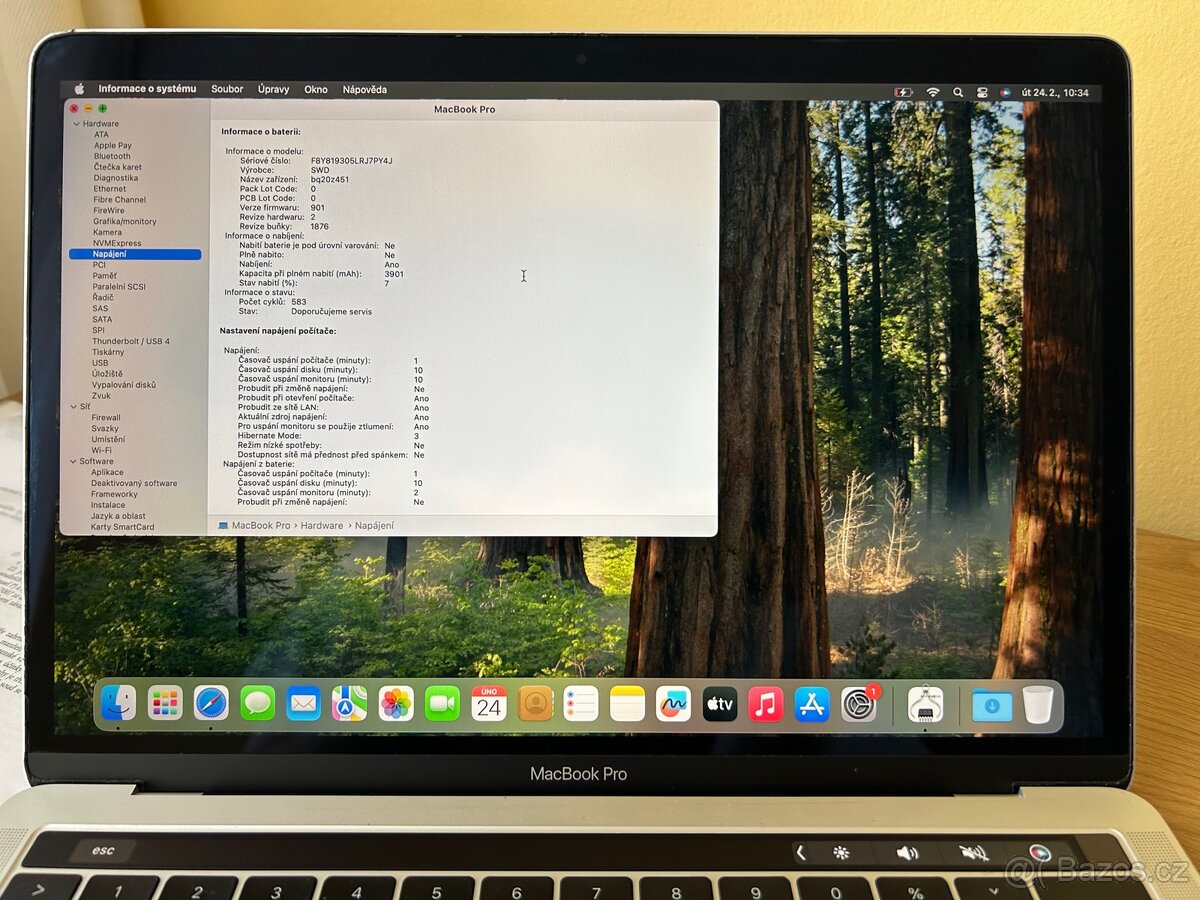Open Freeform from the Dock
Screen dimensions: 1200x900
[672, 705]
